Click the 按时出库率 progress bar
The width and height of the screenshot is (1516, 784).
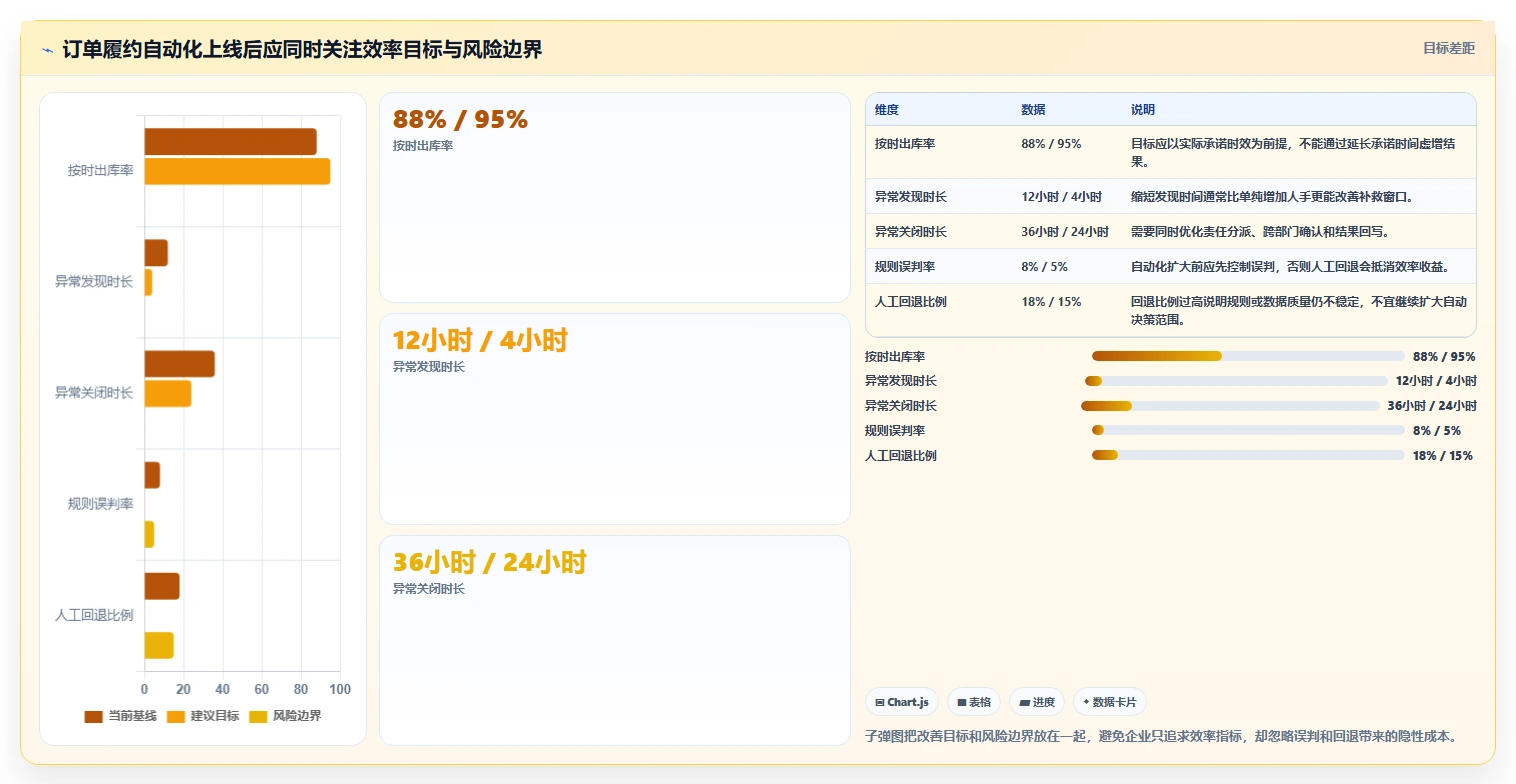click(1248, 356)
